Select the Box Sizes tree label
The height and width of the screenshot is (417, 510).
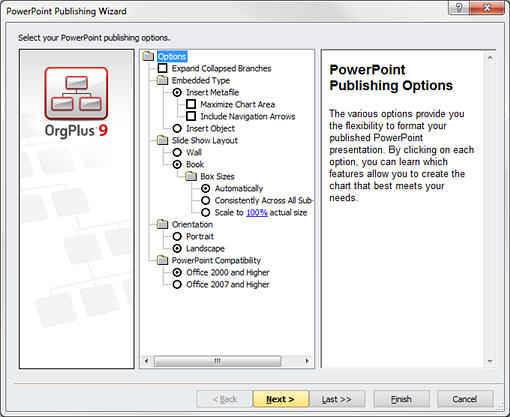(217, 176)
